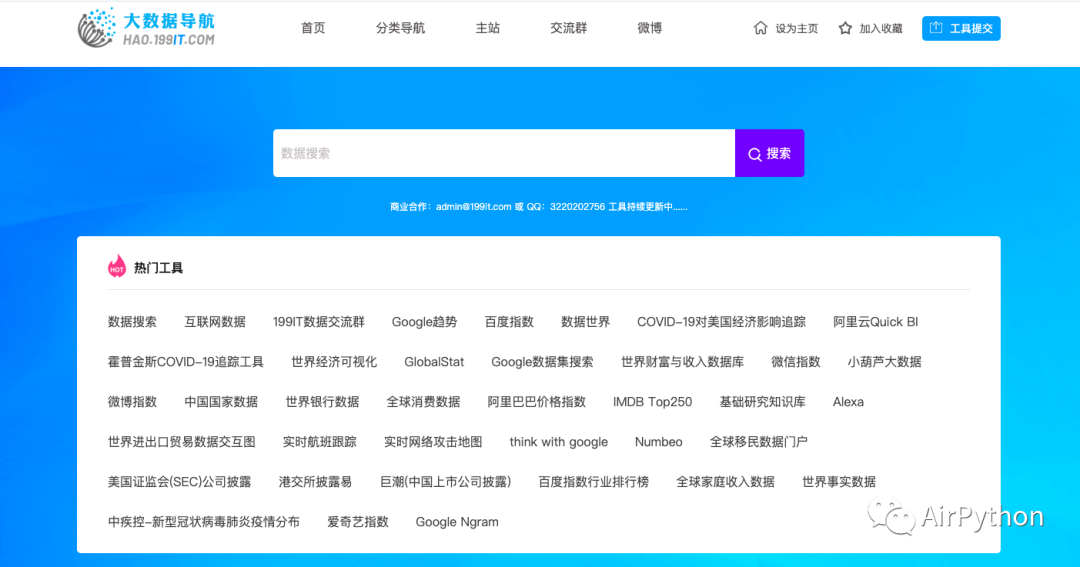Click the 加入收藏 link

click(x=881, y=28)
